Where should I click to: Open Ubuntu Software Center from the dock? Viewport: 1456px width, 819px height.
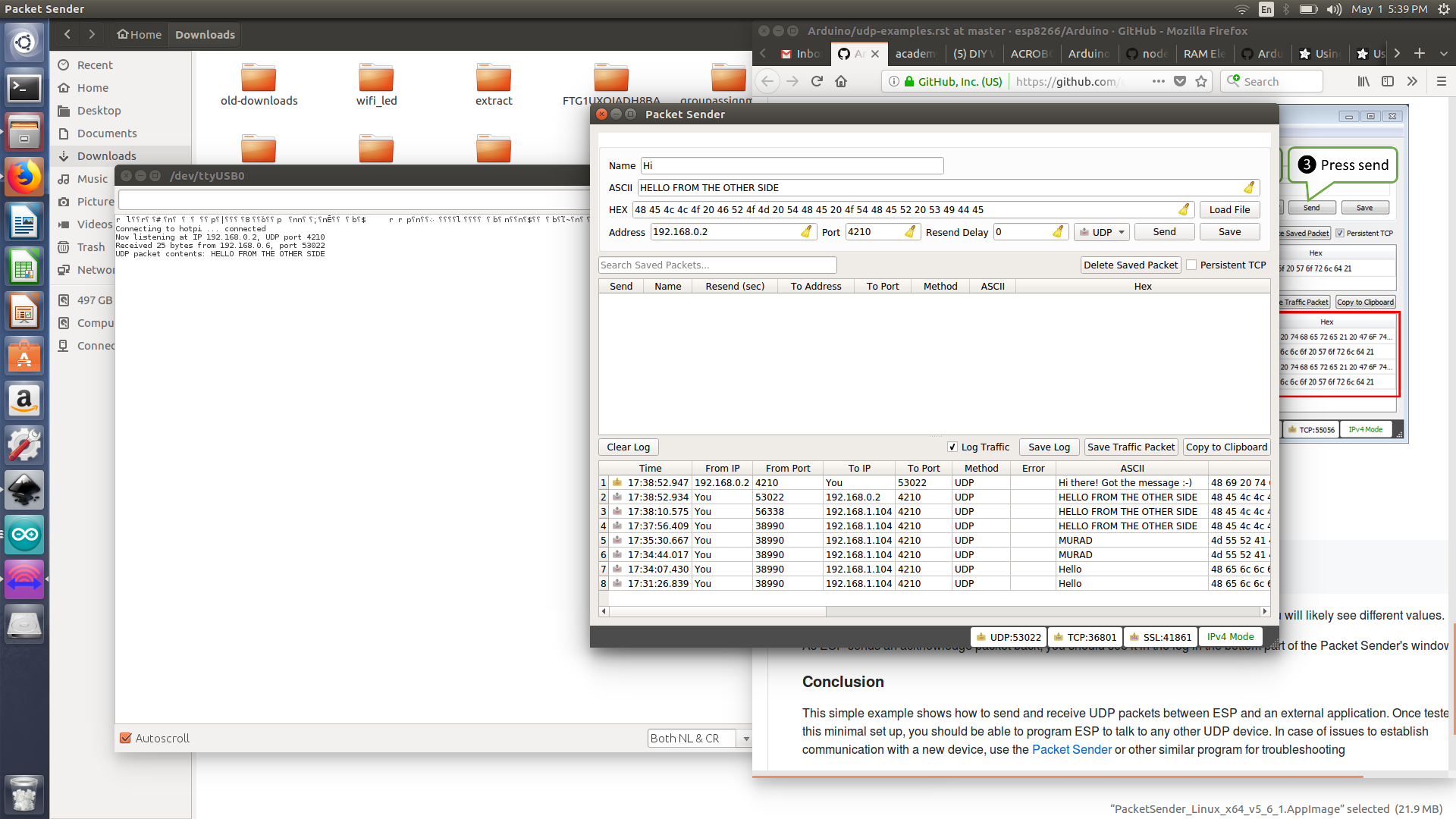24,356
